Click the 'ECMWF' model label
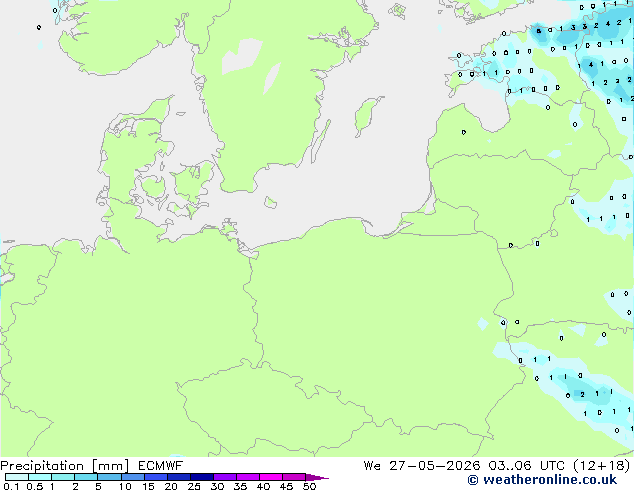 [161, 466]
